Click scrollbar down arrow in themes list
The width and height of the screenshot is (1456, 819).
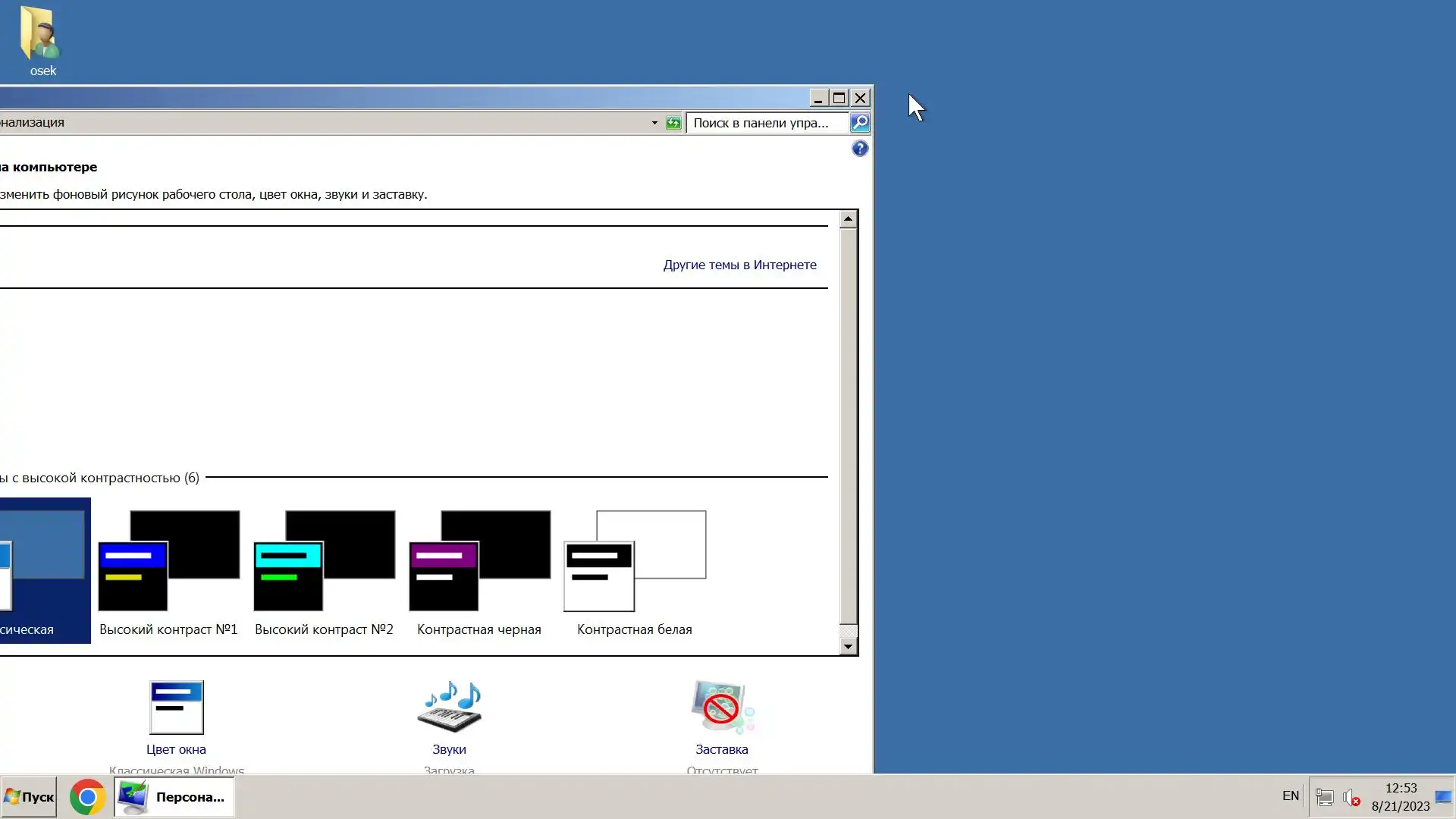(x=848, y=647)
